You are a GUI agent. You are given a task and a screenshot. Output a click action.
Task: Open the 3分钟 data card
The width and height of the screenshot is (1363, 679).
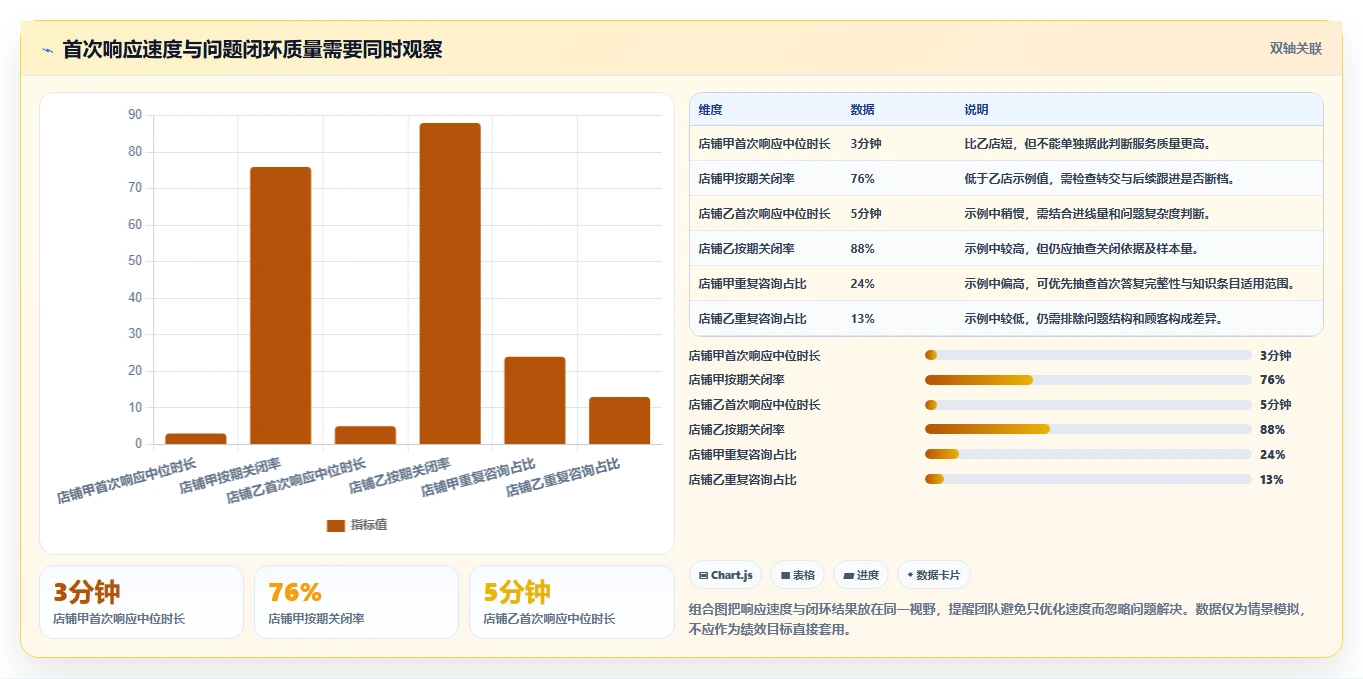coord(141,602)
